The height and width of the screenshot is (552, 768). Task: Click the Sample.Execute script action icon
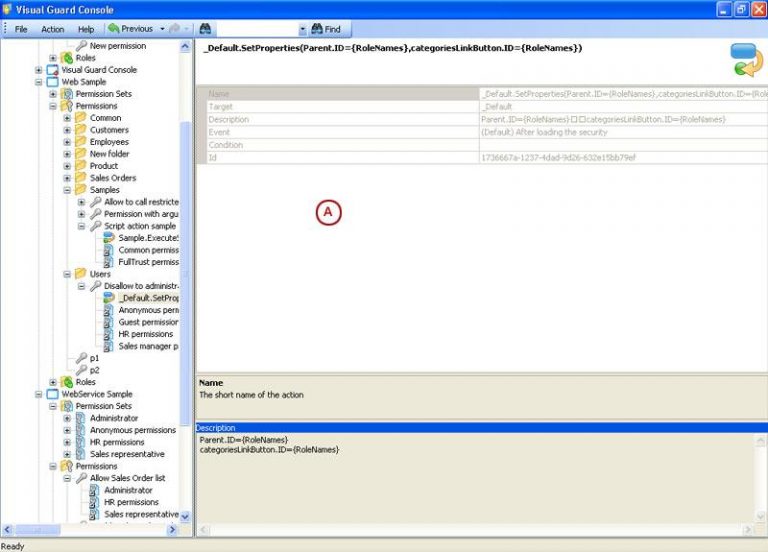[109, 238]
